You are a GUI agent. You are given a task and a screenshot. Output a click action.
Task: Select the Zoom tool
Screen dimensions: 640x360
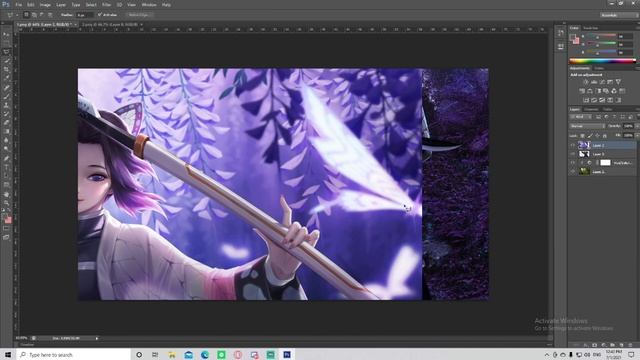[x=6, y=203]
